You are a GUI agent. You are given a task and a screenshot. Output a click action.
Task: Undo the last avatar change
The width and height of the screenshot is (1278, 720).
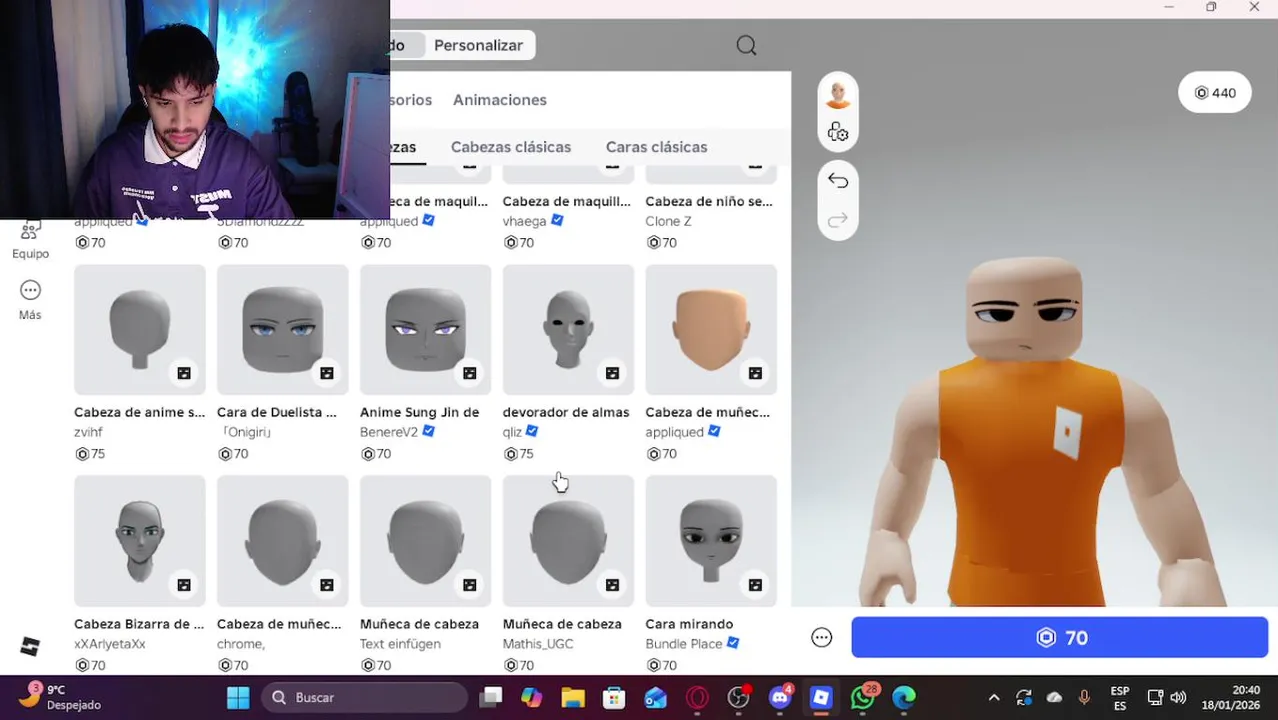[x=838, y=181]
